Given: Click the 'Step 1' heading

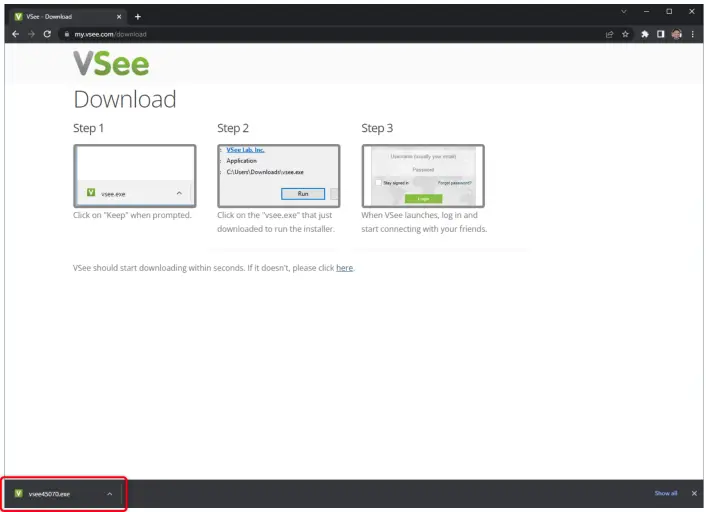Looking at the screenshot, I should point(88,128).
